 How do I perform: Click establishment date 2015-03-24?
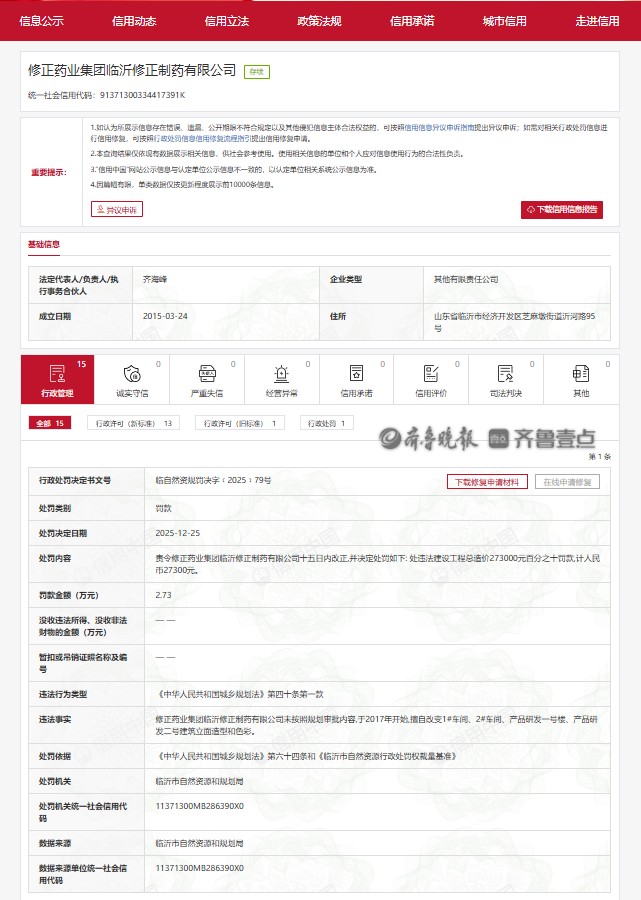pyautogui.click(x=165, y=316)
